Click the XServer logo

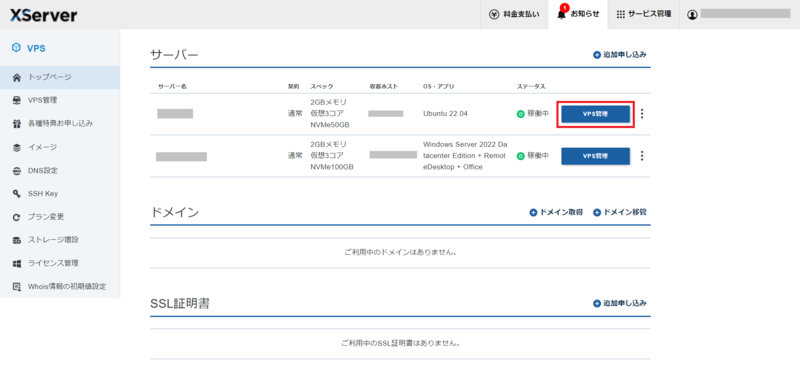(x=43, y=15)
